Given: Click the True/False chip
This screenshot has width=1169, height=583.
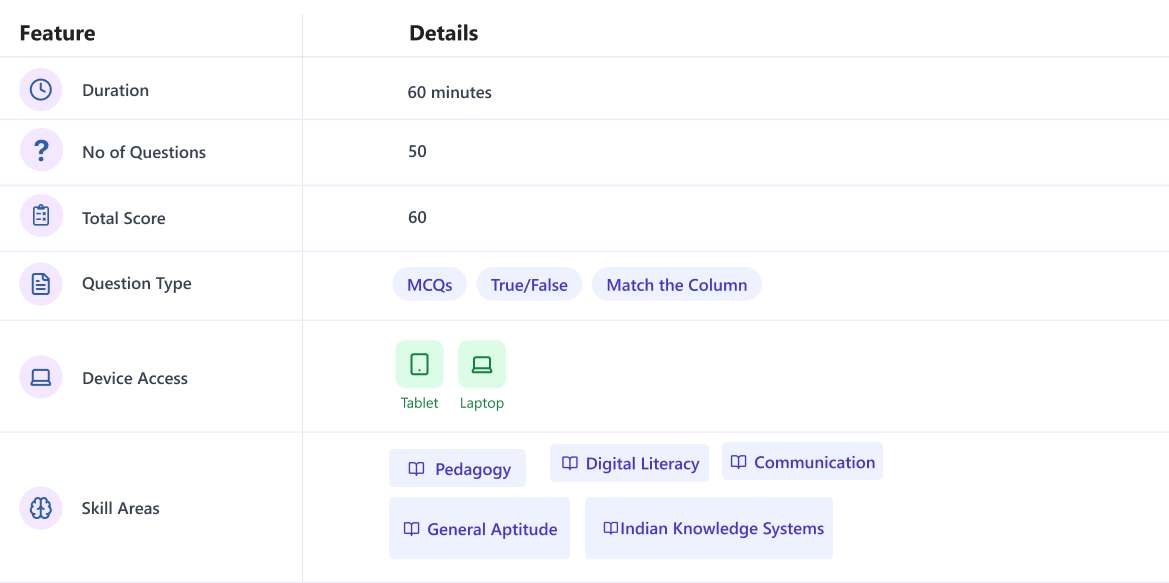Looking at the screenshot, I should (529, 285).
